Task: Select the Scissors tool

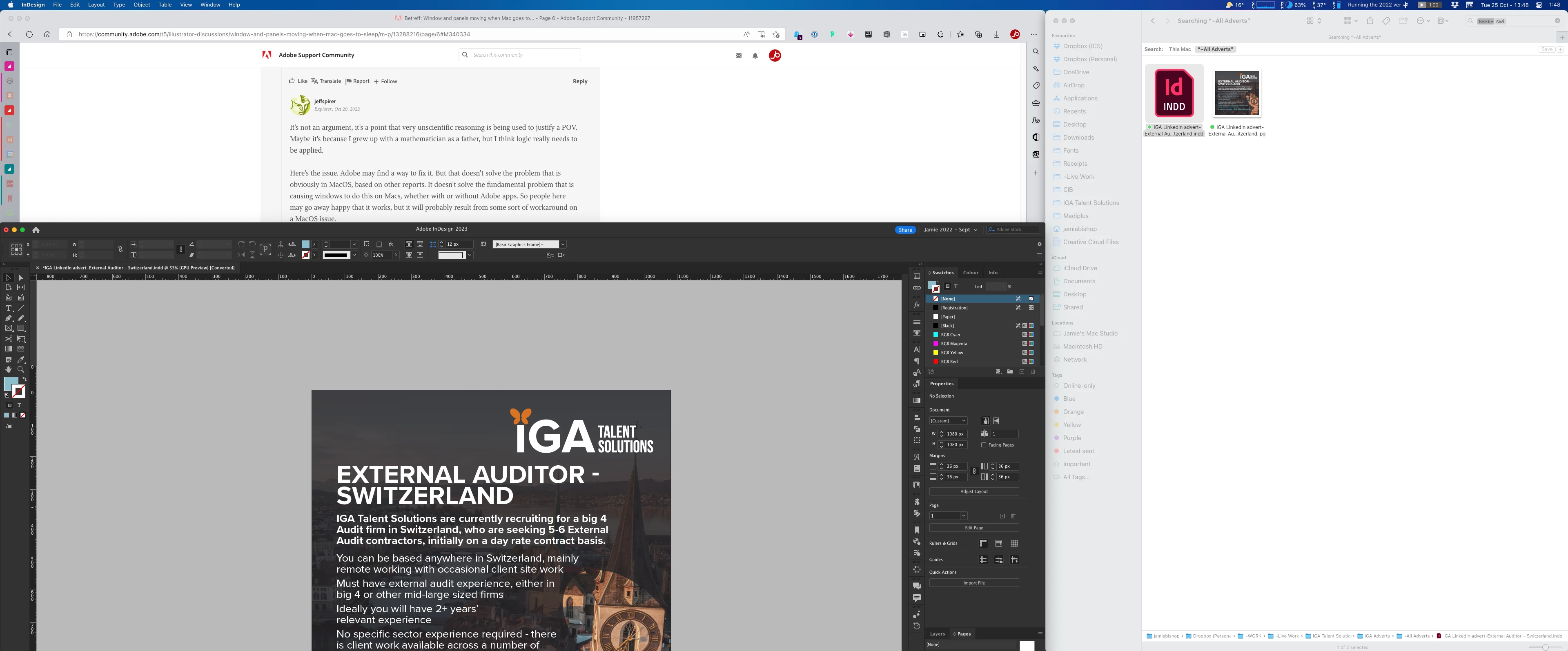Action: pyautogui.click(x=9, y=339)
